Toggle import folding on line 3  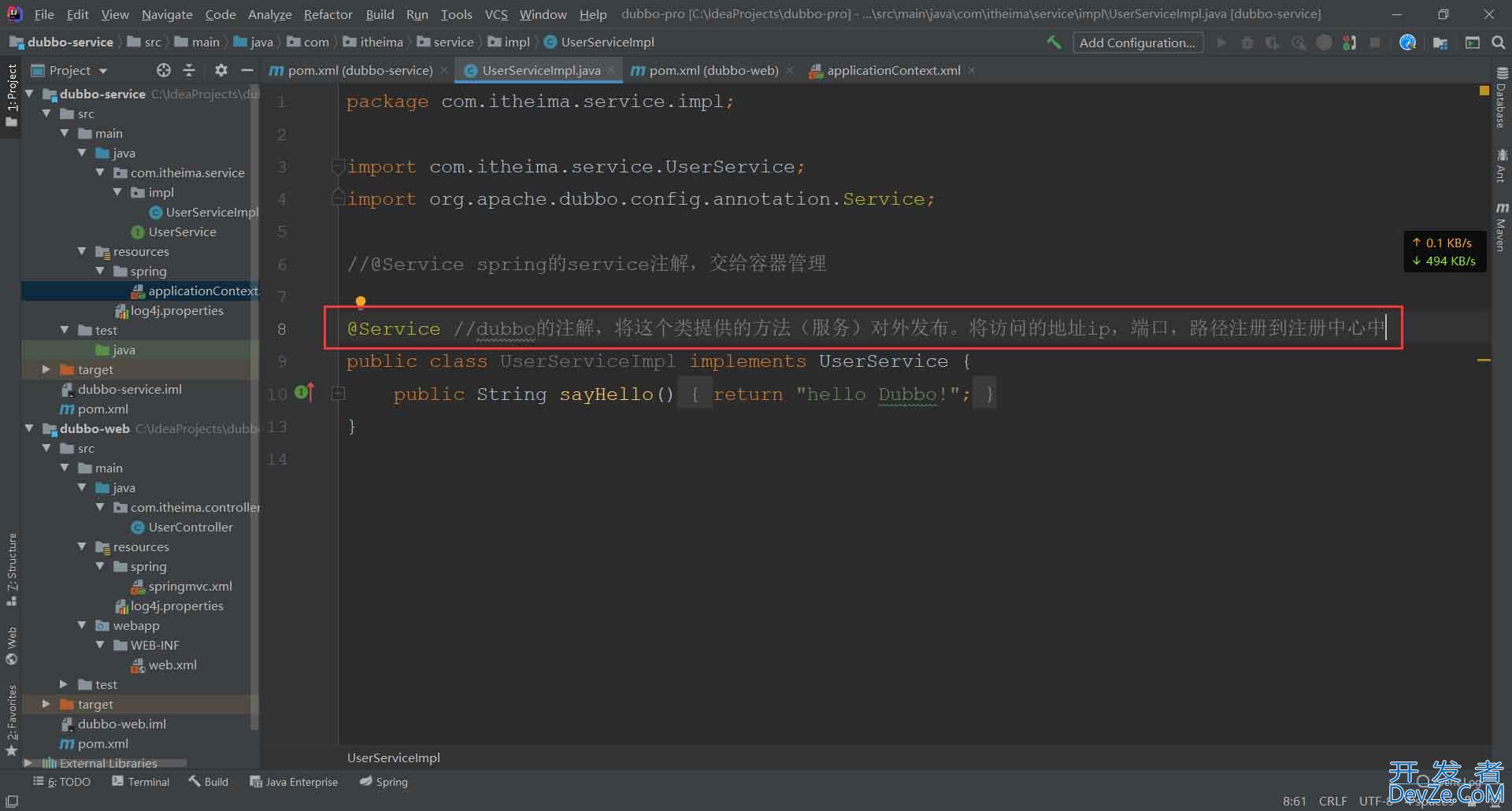pos(338,166)
